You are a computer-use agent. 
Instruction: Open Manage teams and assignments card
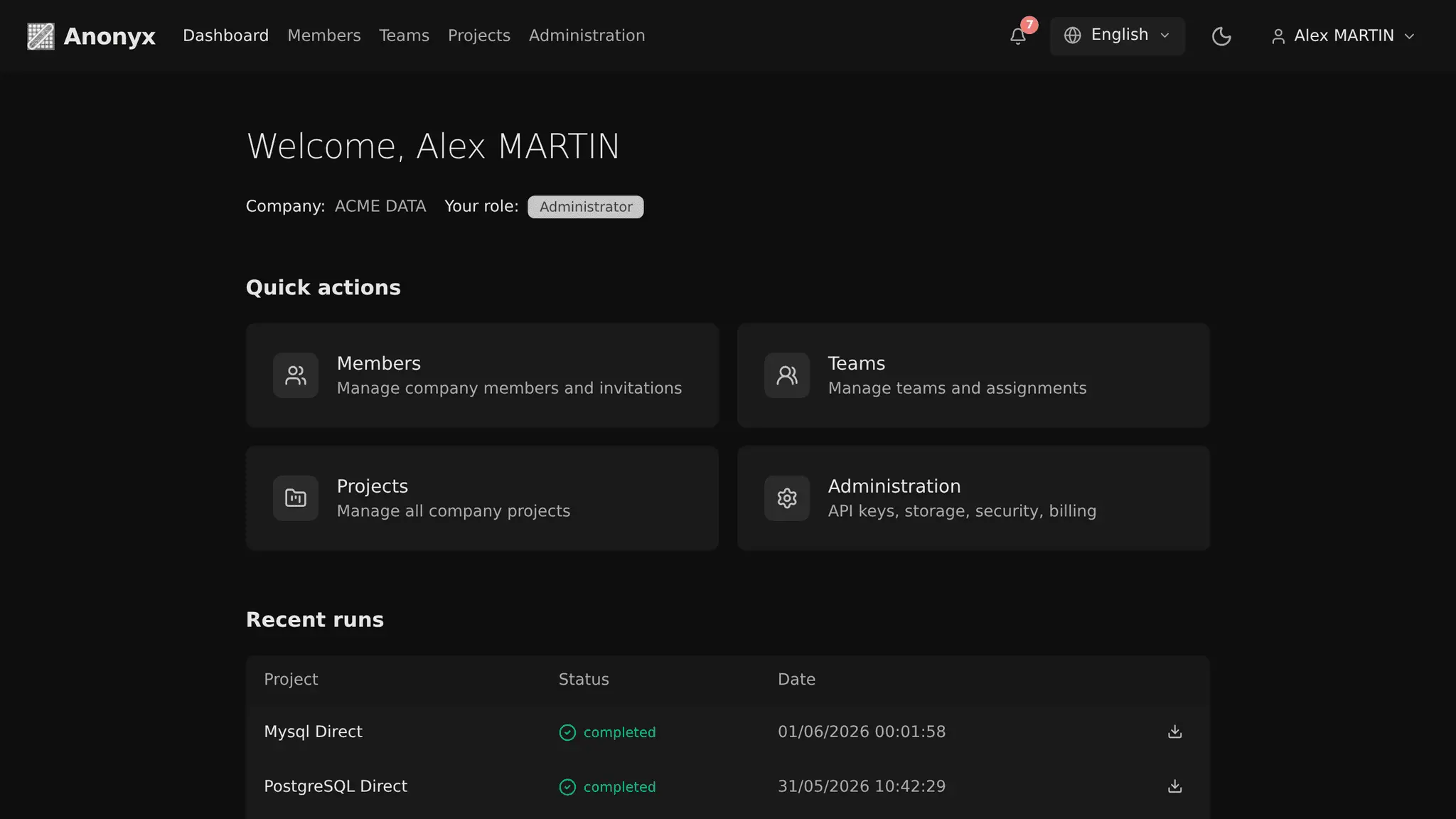point(973,375)
